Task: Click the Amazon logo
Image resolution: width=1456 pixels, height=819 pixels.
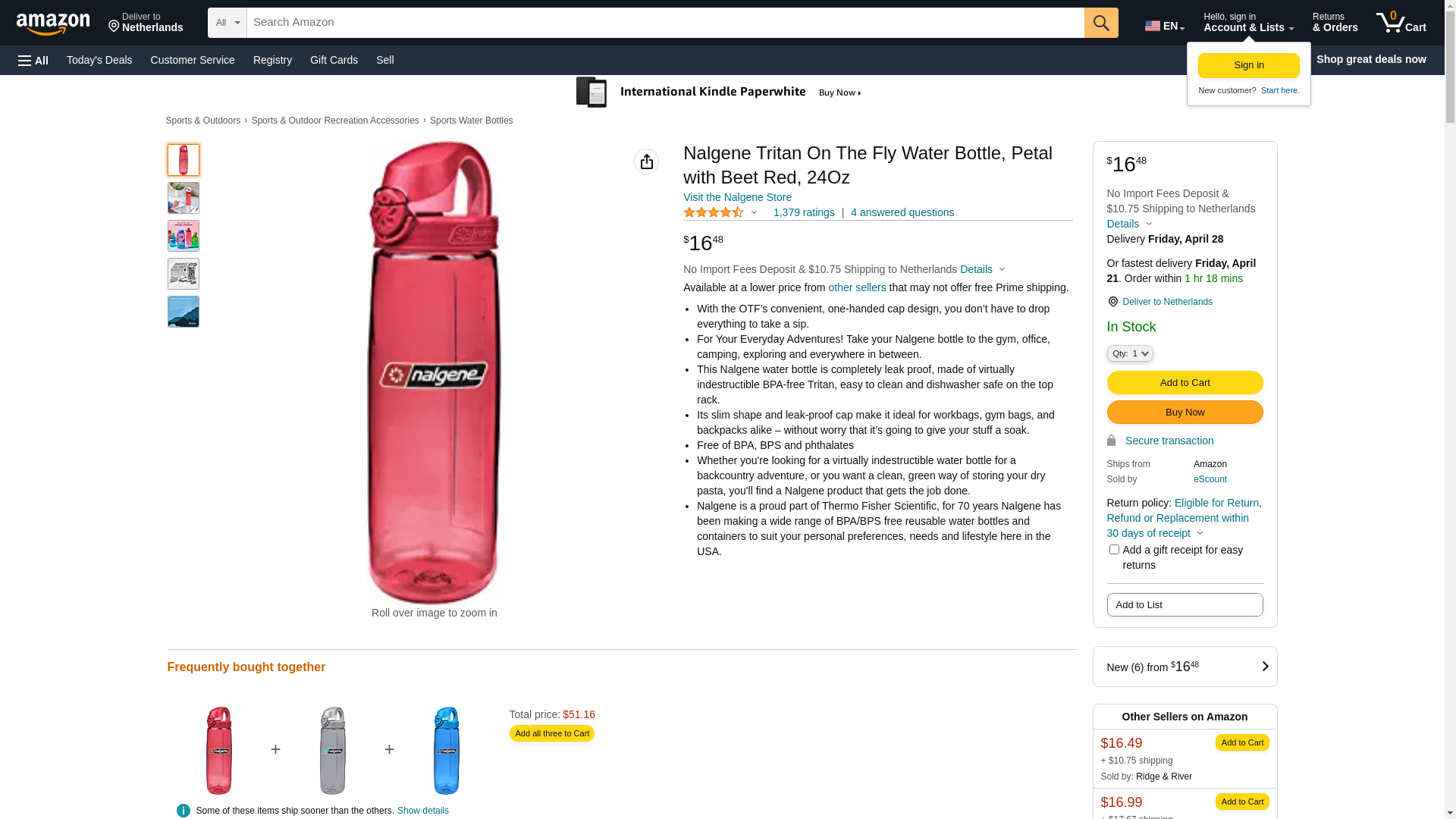Action: pos(53,24)
